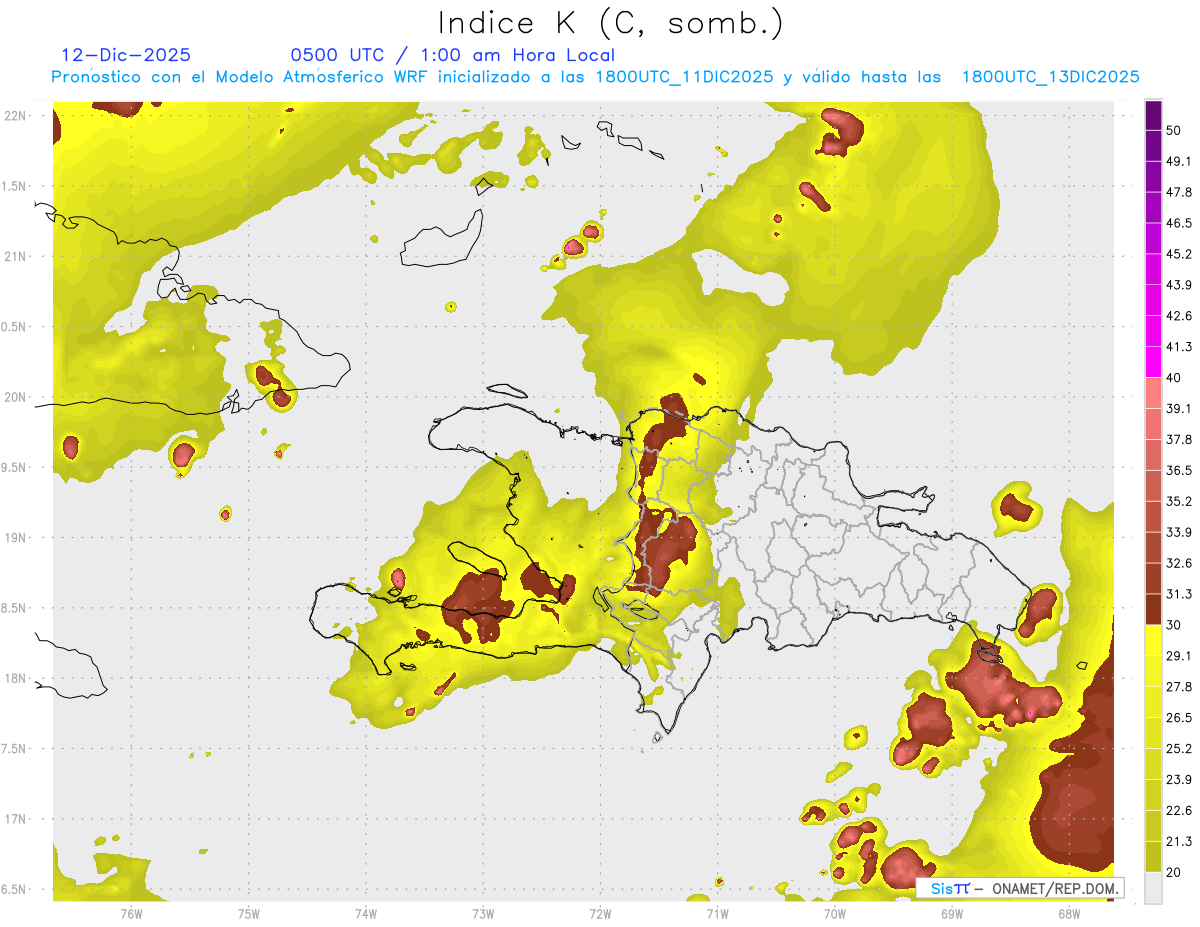Click the time text "0500 UTC / 1:00 am Hora Local"

tap(452, 55)
